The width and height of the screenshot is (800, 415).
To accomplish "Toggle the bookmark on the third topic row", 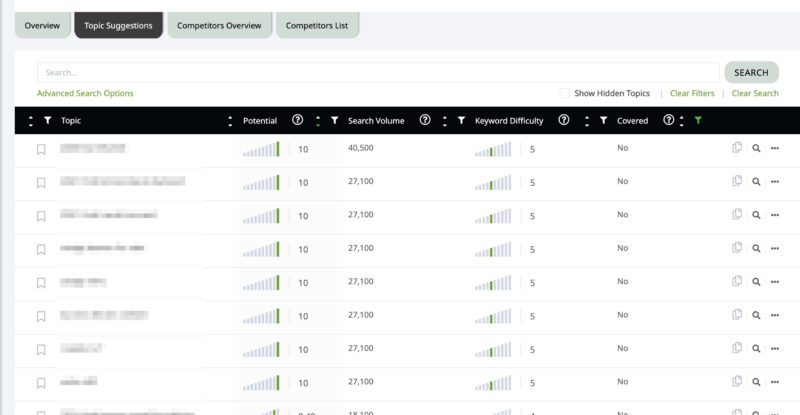I will coord(41,215).
